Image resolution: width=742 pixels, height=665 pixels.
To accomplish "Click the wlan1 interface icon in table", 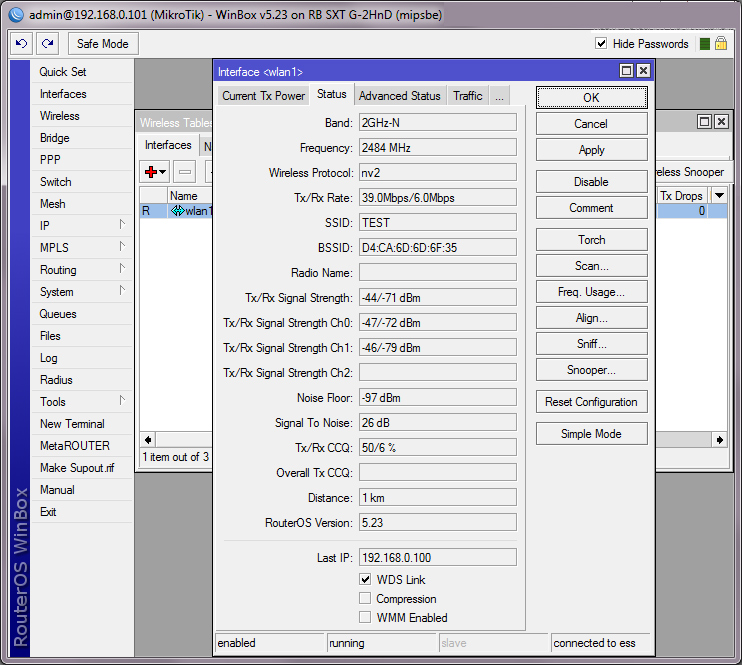I will [x=177, y=211].
